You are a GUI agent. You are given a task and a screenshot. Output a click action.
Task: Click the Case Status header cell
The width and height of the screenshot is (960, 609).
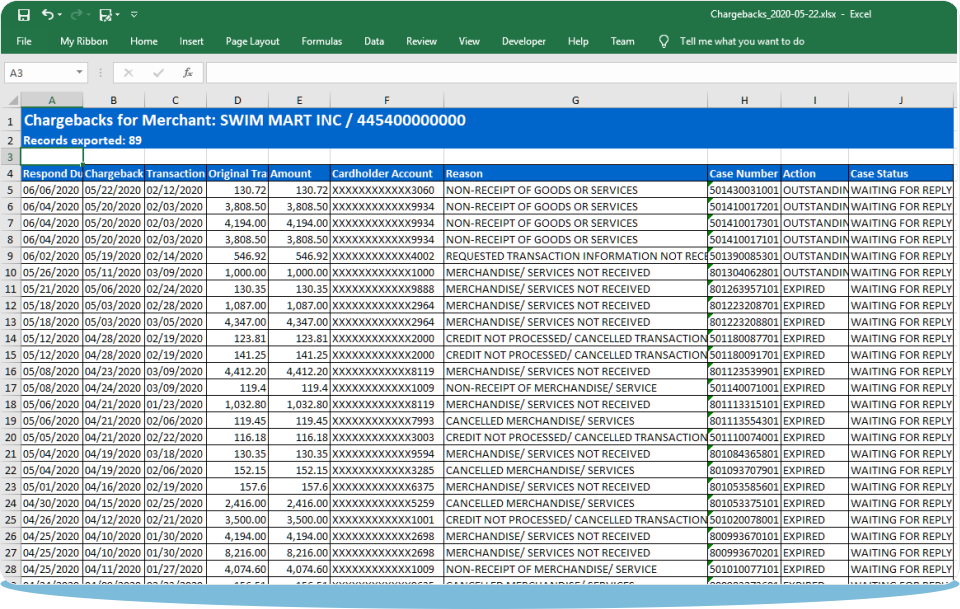coord(901,174)
